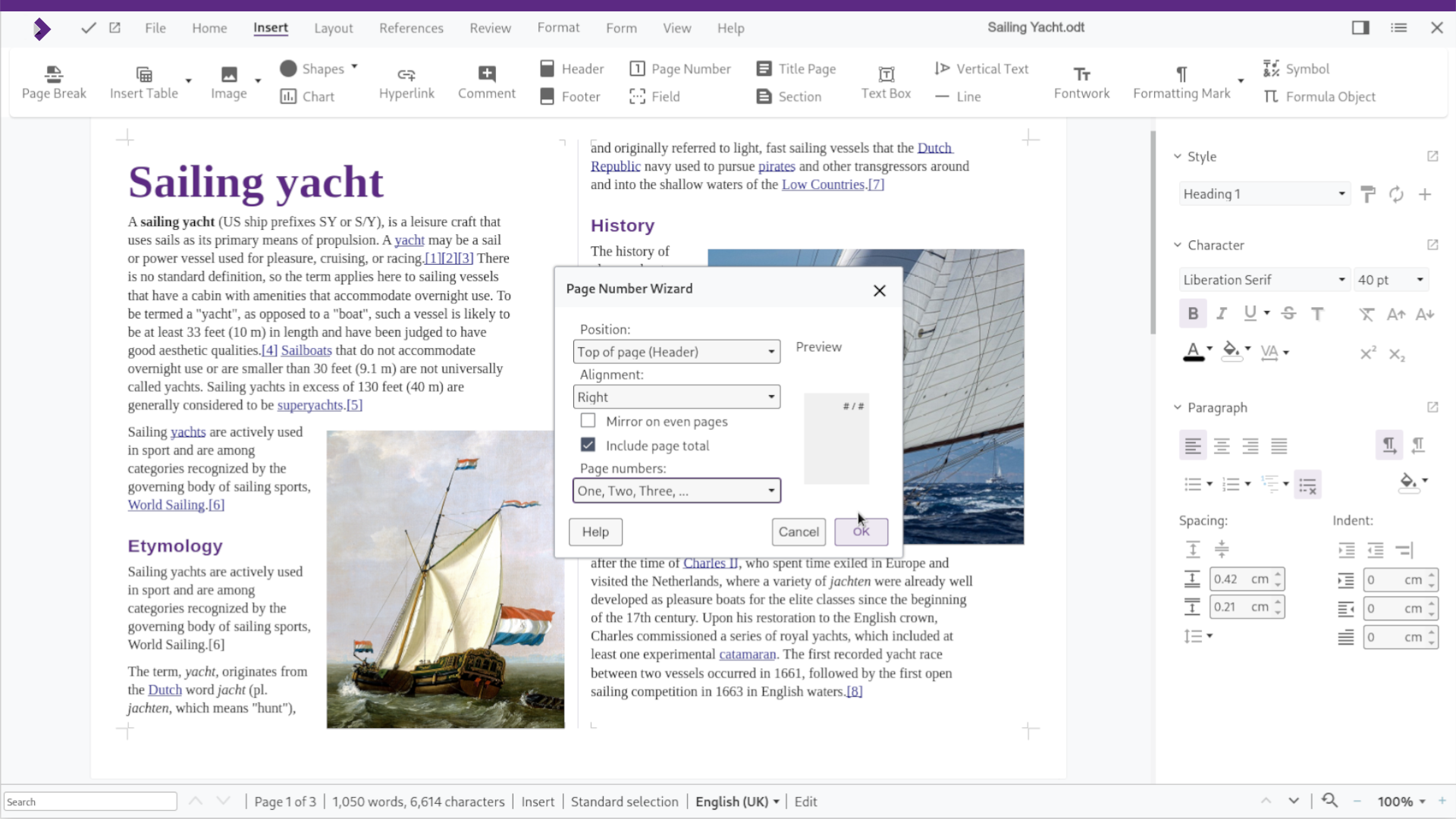Toggle Formatting Mark display
The image size is (1456, 819).
(1181, 82)
